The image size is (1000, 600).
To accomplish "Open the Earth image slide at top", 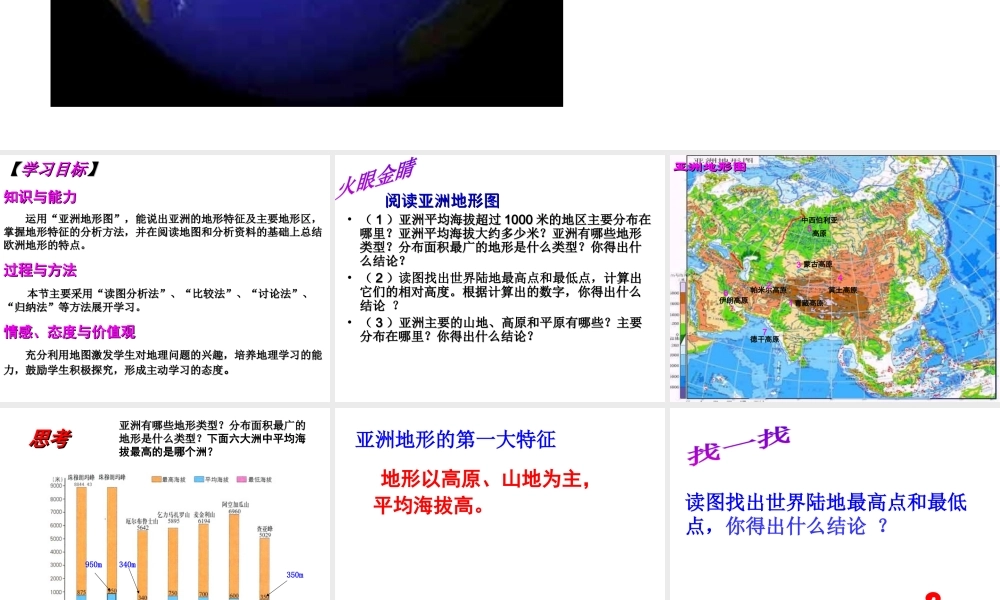I will [x=307, y=53].
